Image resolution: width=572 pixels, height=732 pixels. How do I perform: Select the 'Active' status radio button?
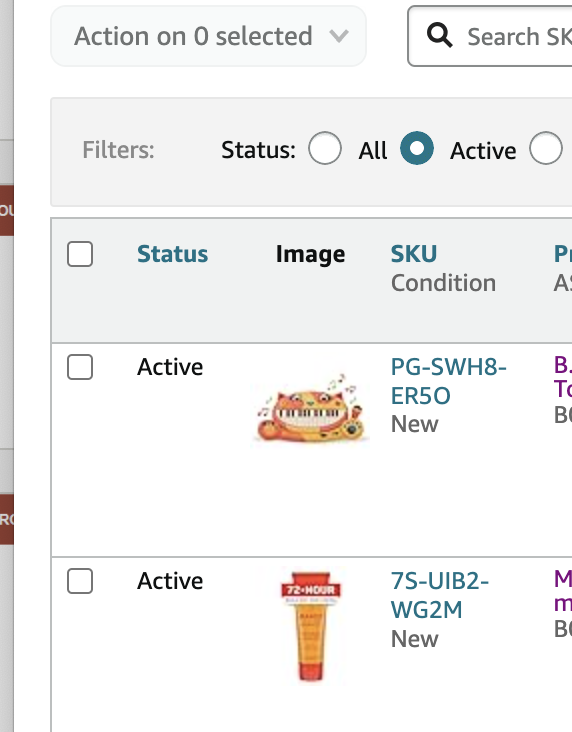[417, 148]
